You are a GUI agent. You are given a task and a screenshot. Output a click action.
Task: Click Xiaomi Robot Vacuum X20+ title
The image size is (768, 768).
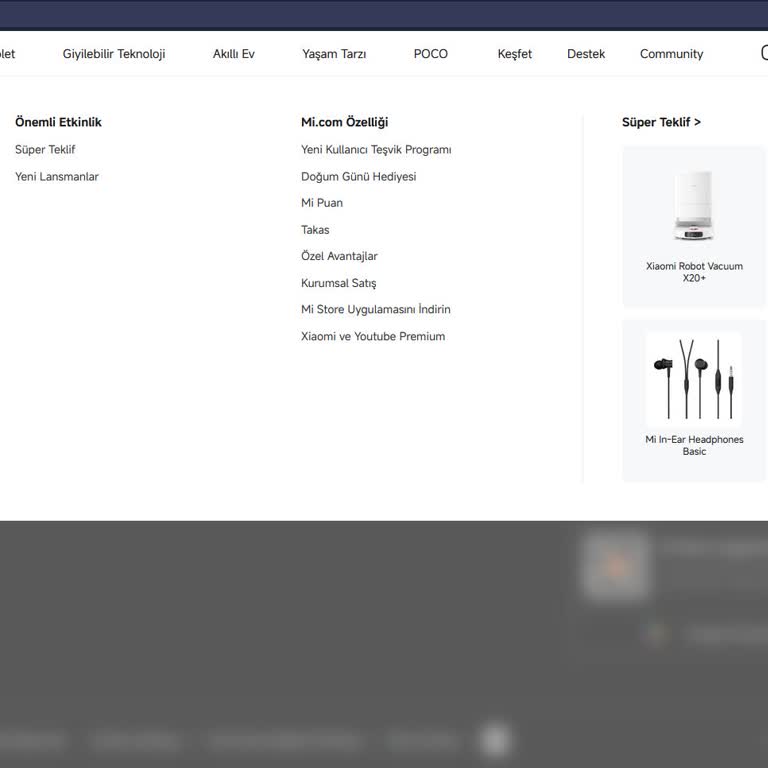click(x=694, y=272)
